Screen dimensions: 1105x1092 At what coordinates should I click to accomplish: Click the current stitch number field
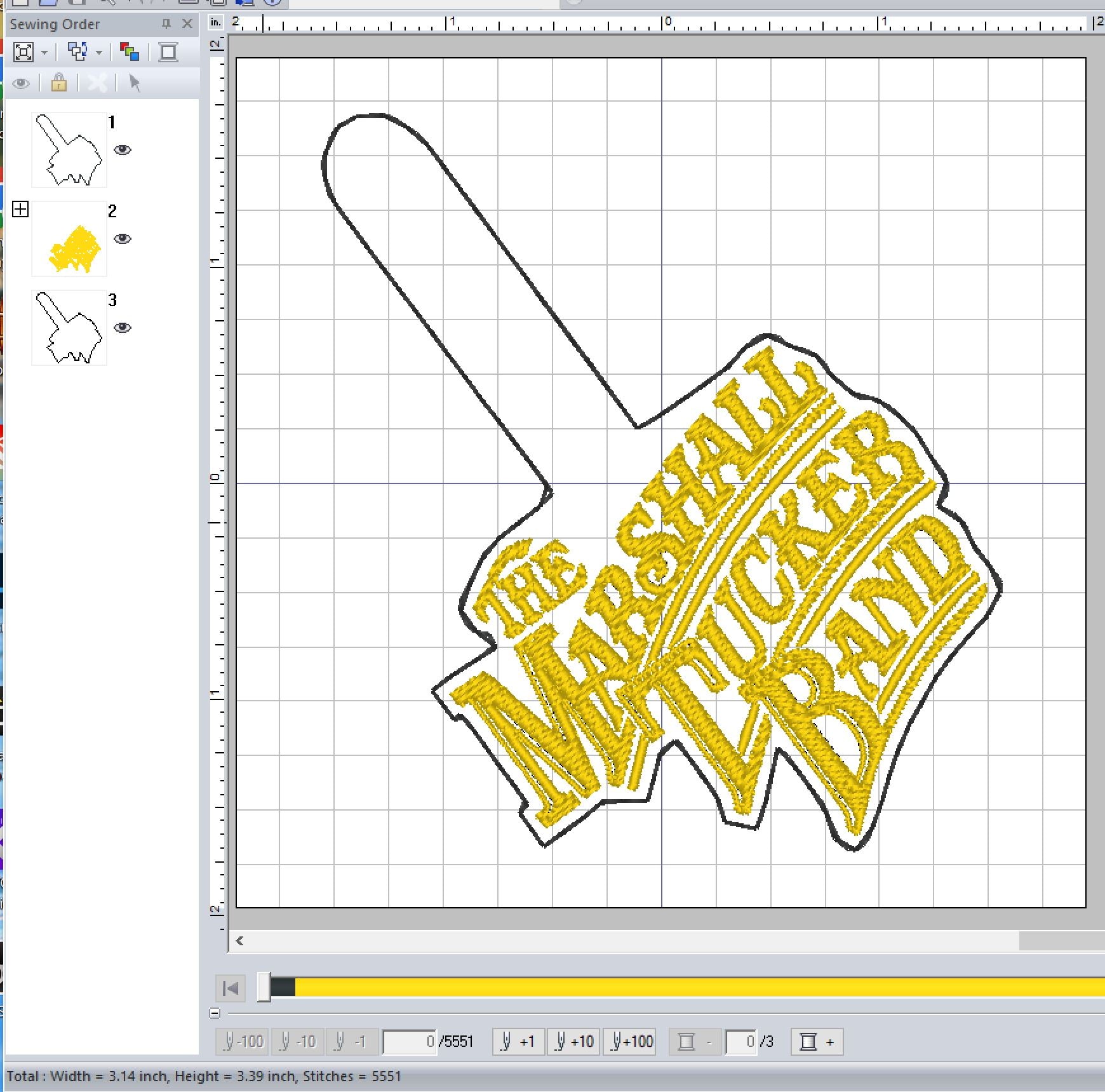click(410, 1042)
